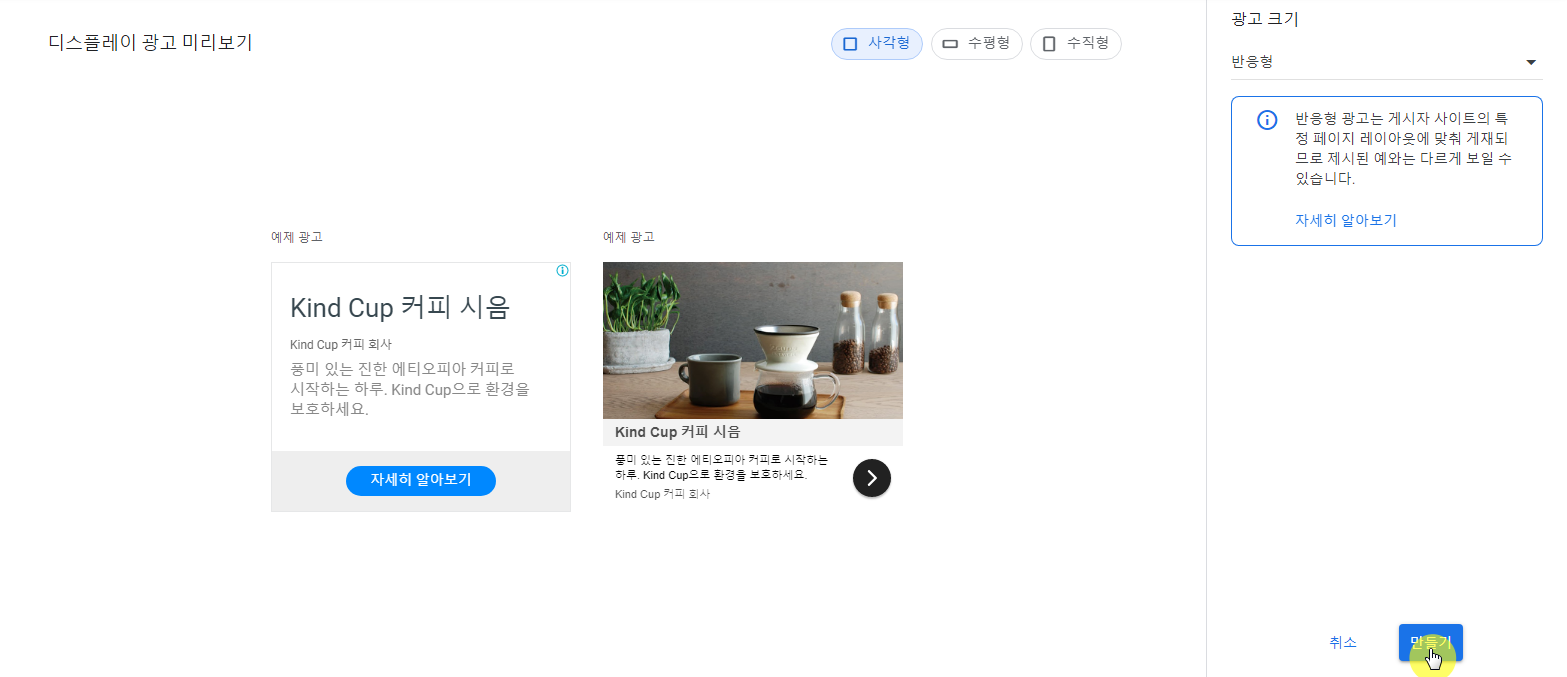Click the large Kind Cup 커피 시음 headline
1567x677 pixels.
[x=400, y=307]
